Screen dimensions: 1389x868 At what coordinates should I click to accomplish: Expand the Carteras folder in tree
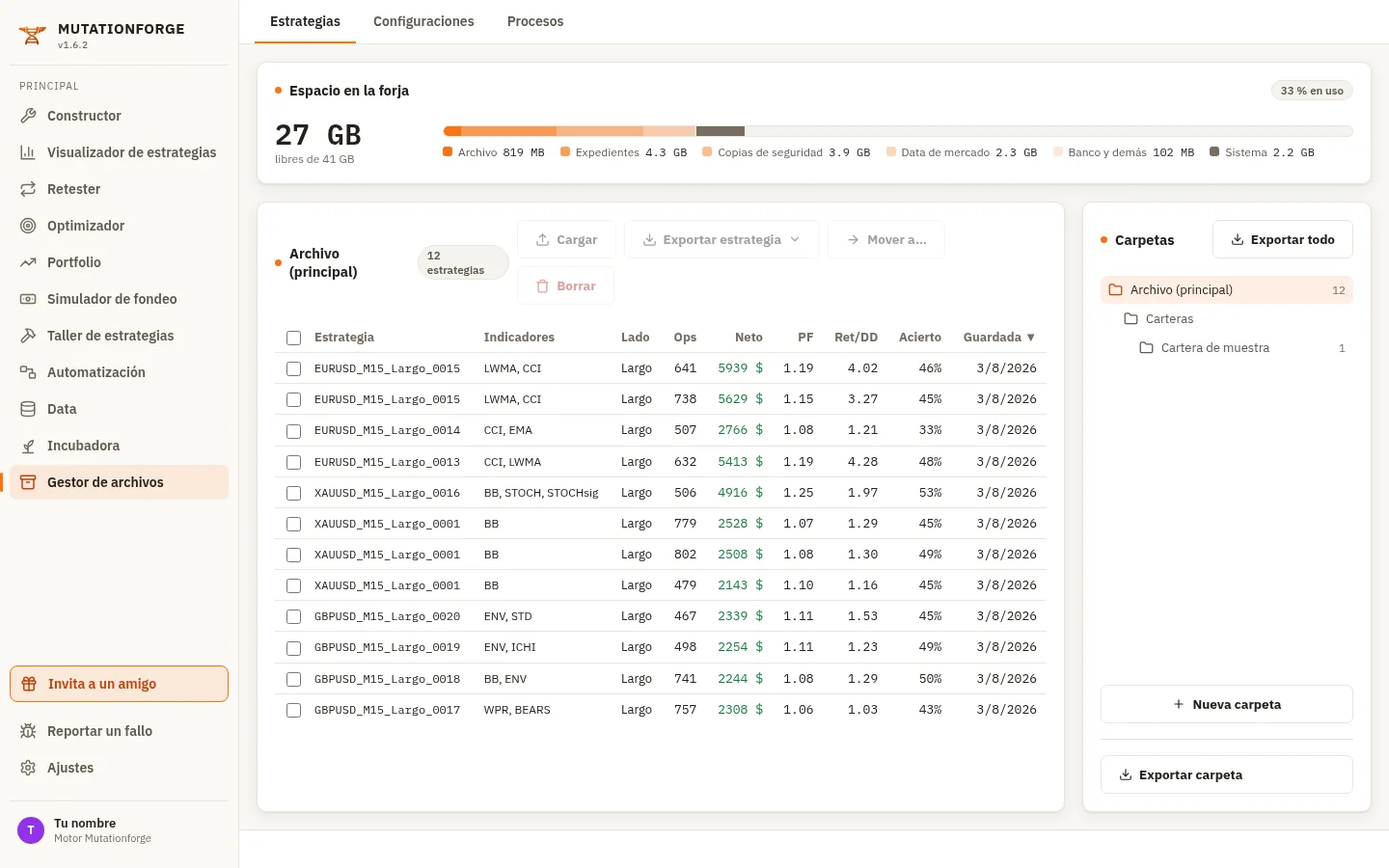coord(1227,319)
